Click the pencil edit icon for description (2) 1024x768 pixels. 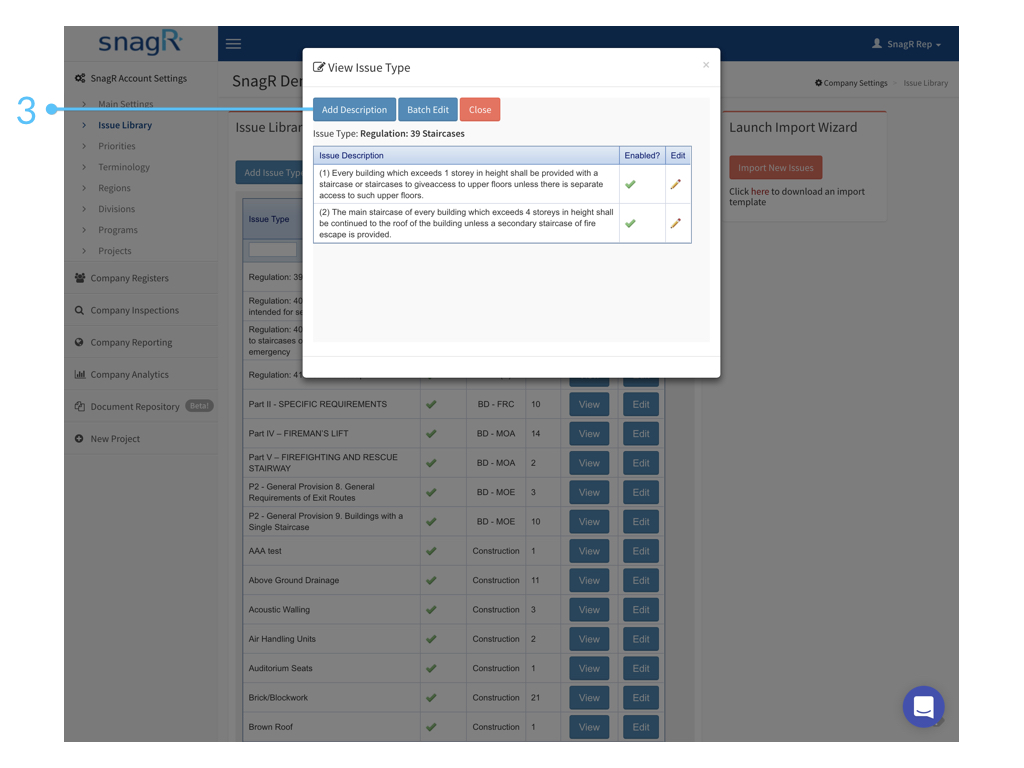point(675,223)
